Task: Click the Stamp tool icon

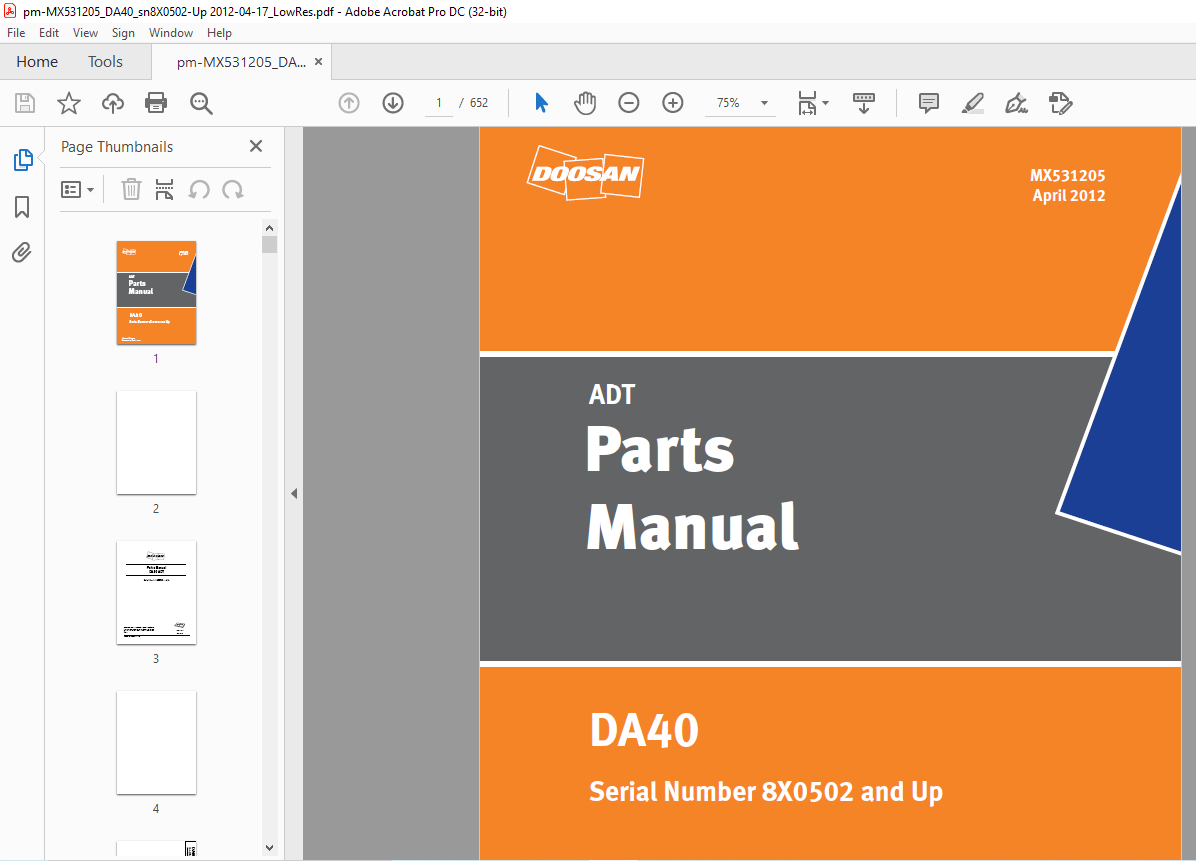Action: [x=1061, y=103]
